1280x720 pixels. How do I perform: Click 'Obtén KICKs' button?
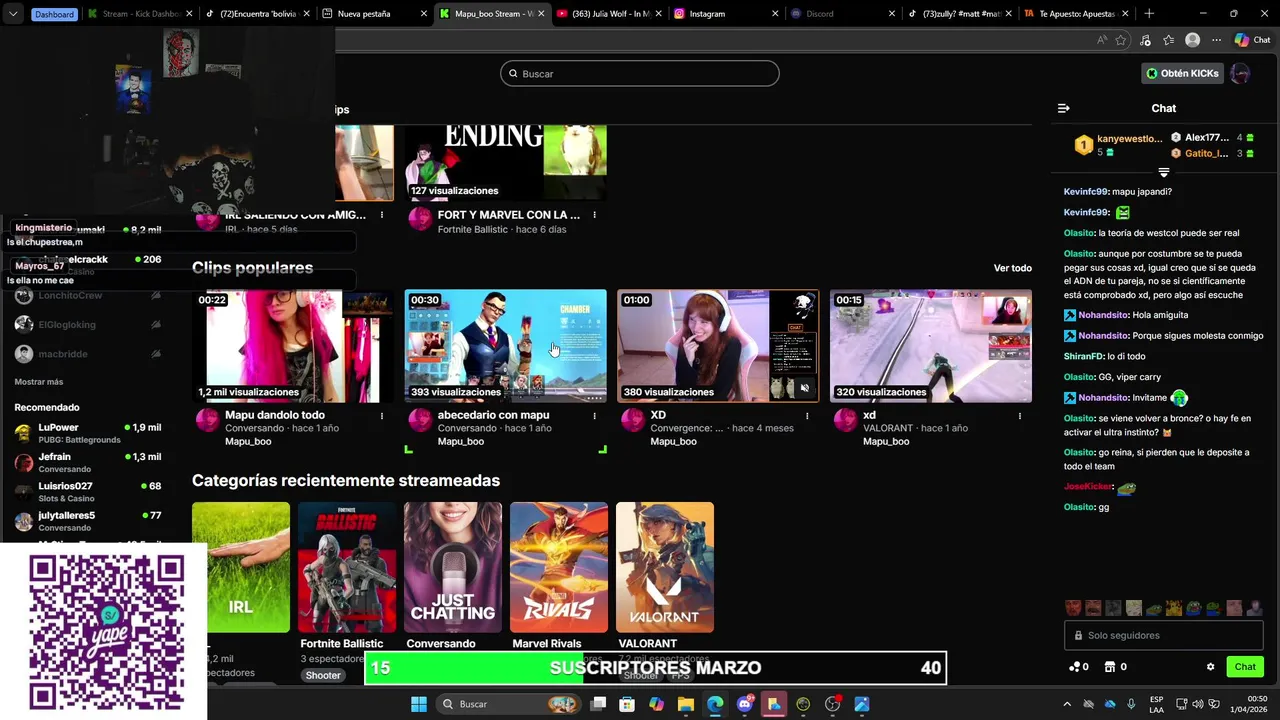click(x=1183, y=73)
